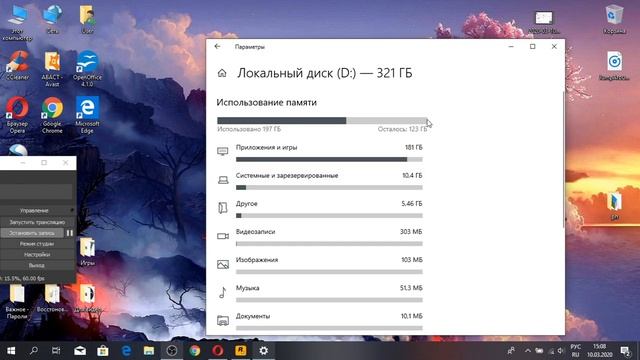The image size is (640, 360).
Task: Click Выход in the OBS window
Action: point(37,265)
